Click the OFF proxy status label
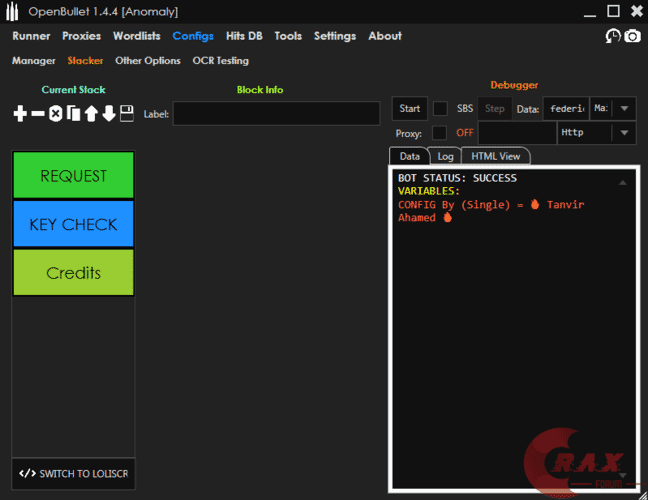The width and height of the screenshot is (648, 500). tap(465, 133)
